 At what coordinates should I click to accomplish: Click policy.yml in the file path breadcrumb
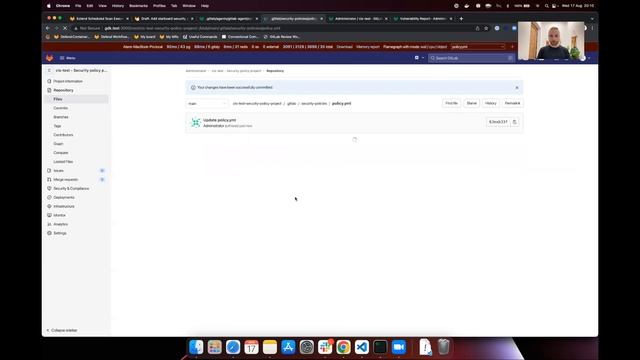pyautogui.click(x=341, y=104)
